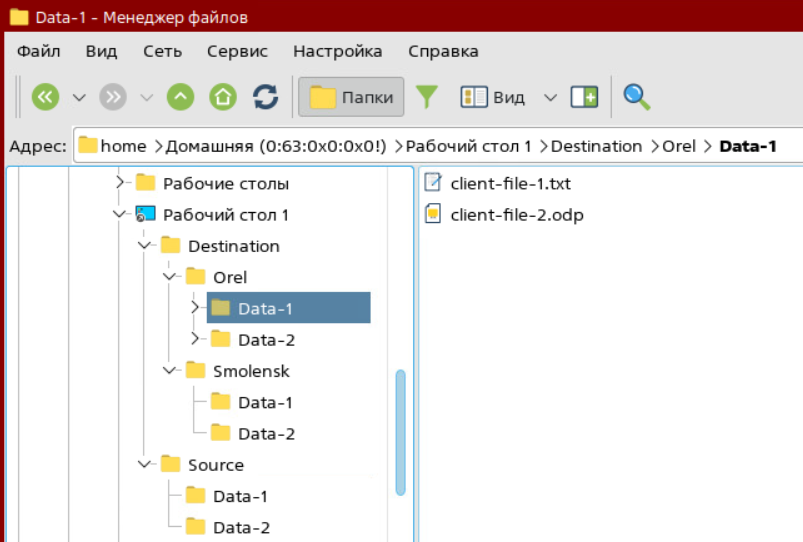
Task: Open the Настройка menu
Action: click(337, 51)
